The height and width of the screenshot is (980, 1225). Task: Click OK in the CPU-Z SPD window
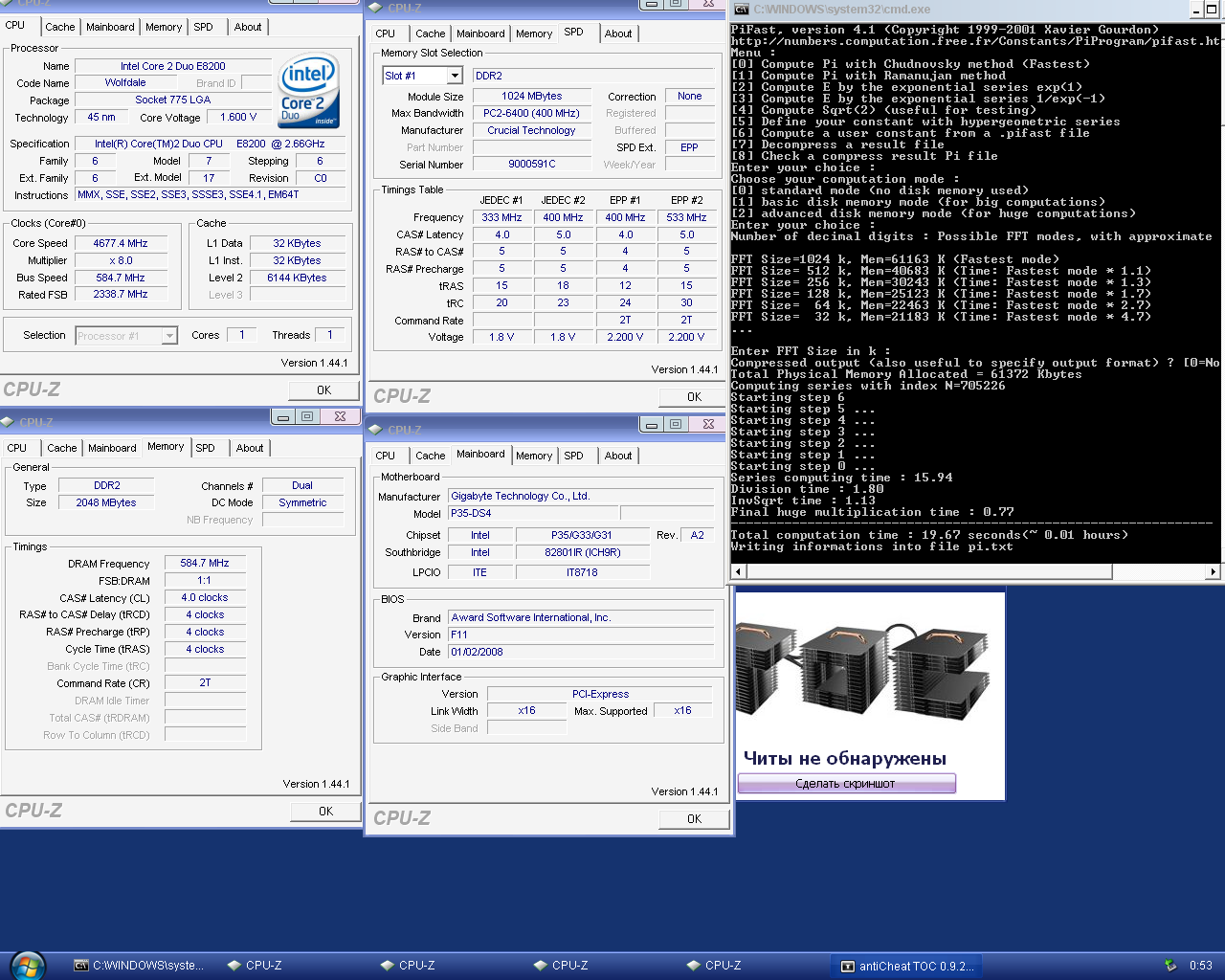(694, 397)
